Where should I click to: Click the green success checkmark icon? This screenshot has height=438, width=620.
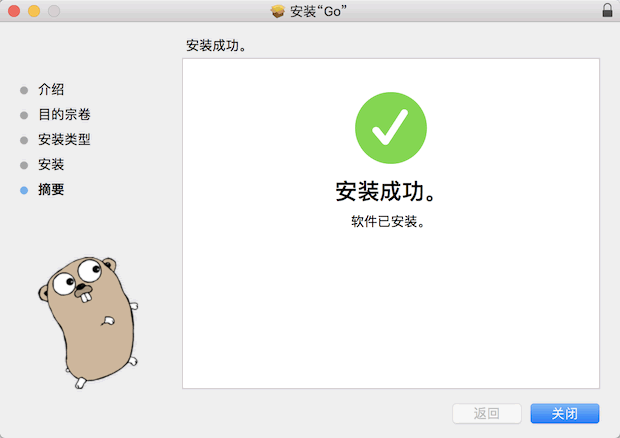[390, 129]
